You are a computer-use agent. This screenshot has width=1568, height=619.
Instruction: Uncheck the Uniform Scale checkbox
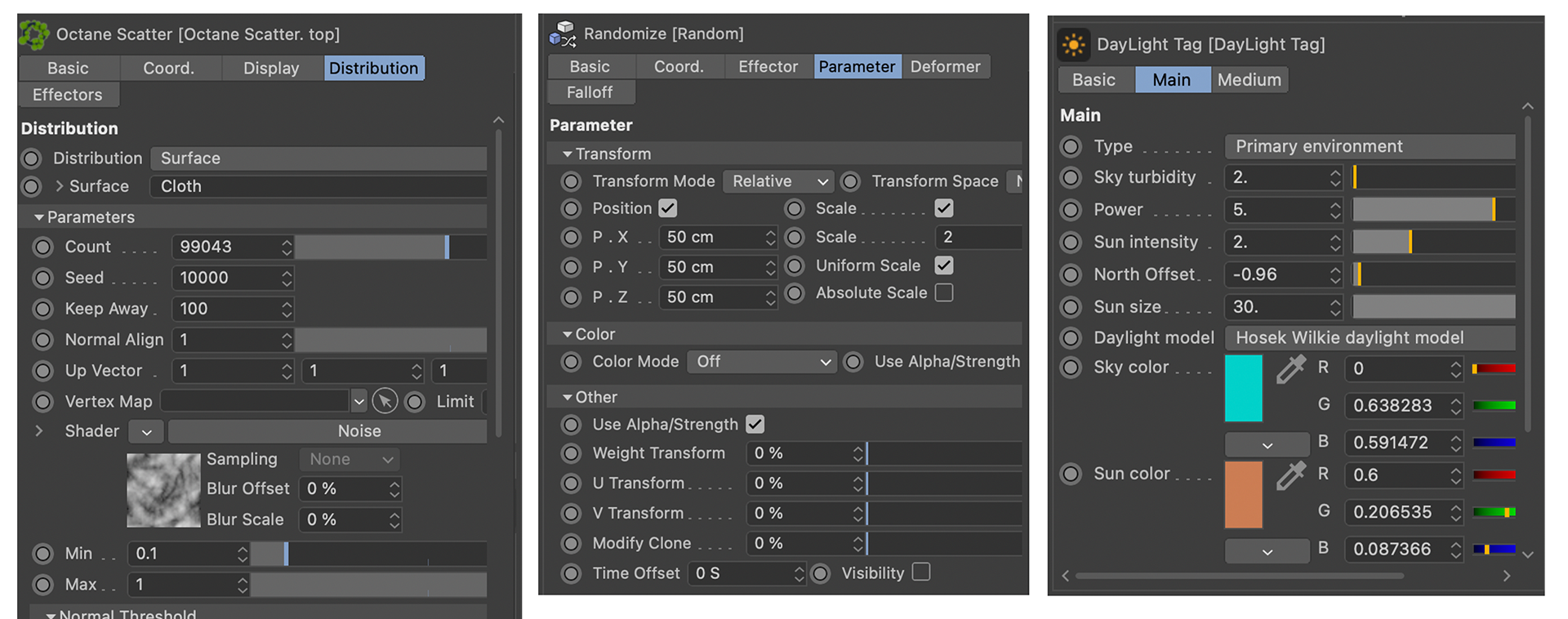(x=944, y=265)
